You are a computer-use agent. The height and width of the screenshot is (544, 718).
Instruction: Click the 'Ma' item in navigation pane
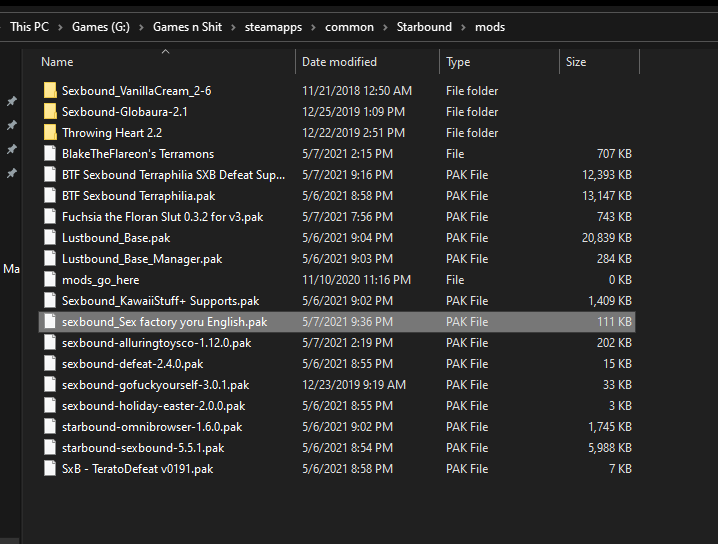11,269
